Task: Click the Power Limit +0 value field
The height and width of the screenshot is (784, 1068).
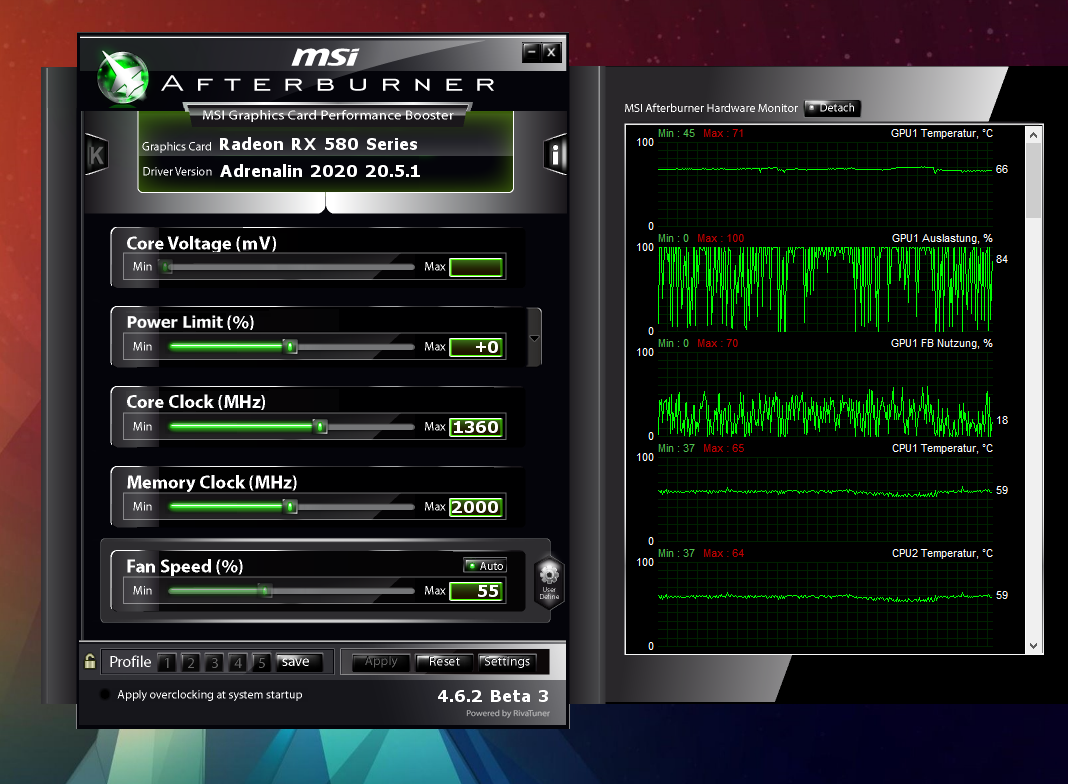Action: click(476, 347)
